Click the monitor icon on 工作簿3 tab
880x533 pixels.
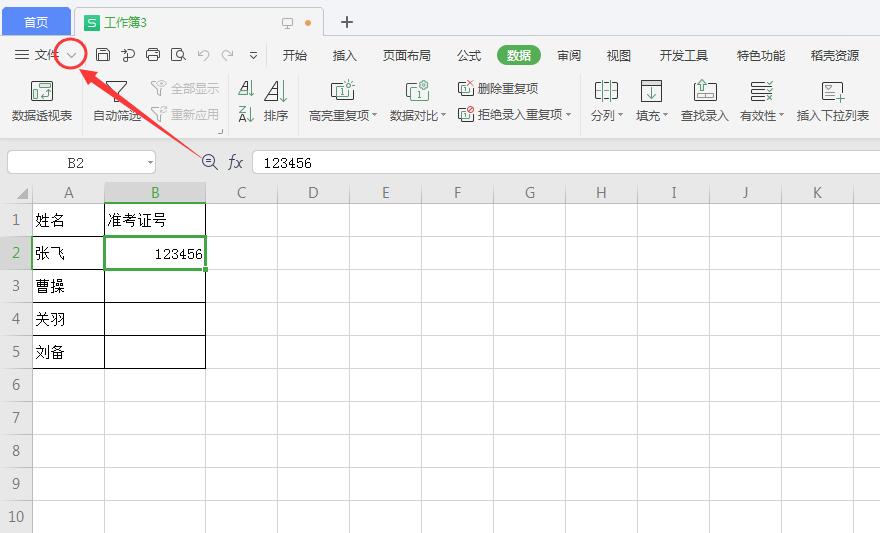click(287, 23)
